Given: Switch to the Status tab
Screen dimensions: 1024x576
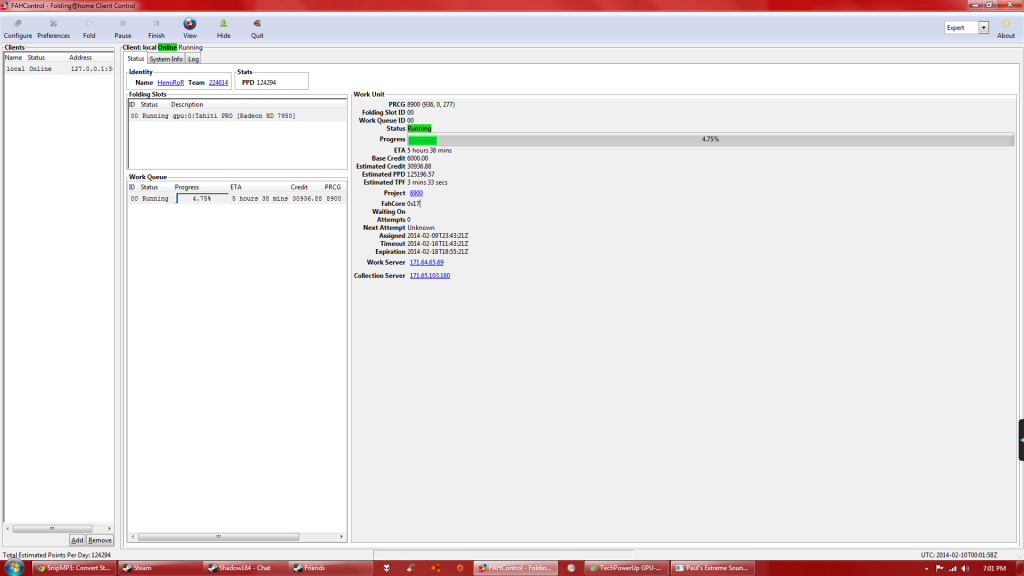Looking at the screenshot, I should [136, 59].
